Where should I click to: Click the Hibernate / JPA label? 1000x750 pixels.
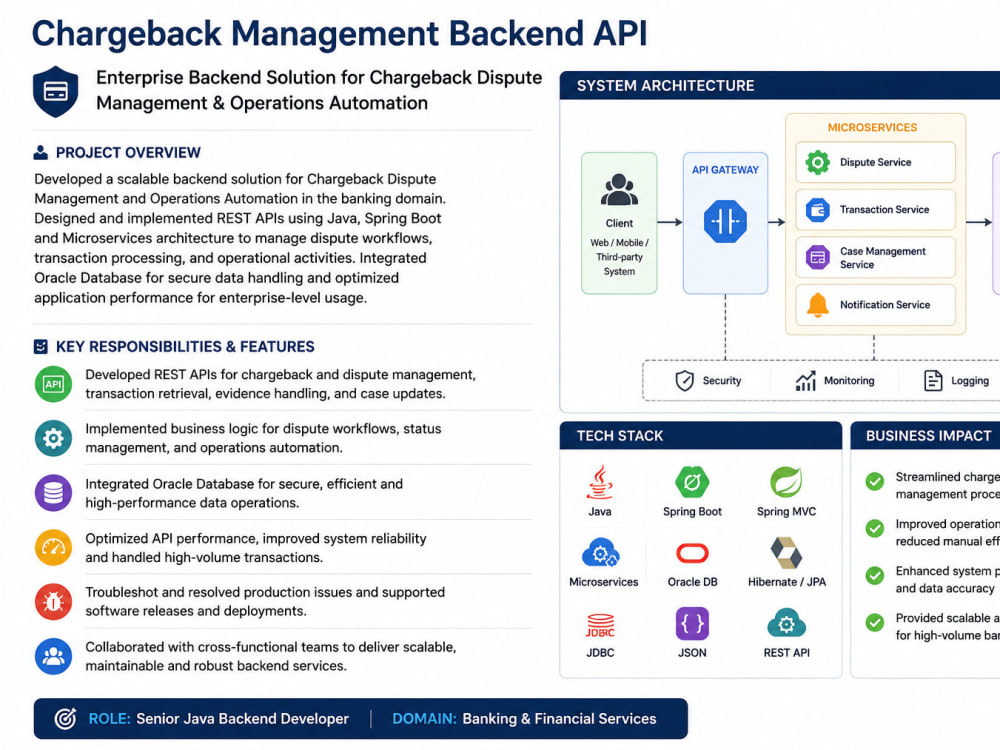pyautogui.click(x=786, y=582)
